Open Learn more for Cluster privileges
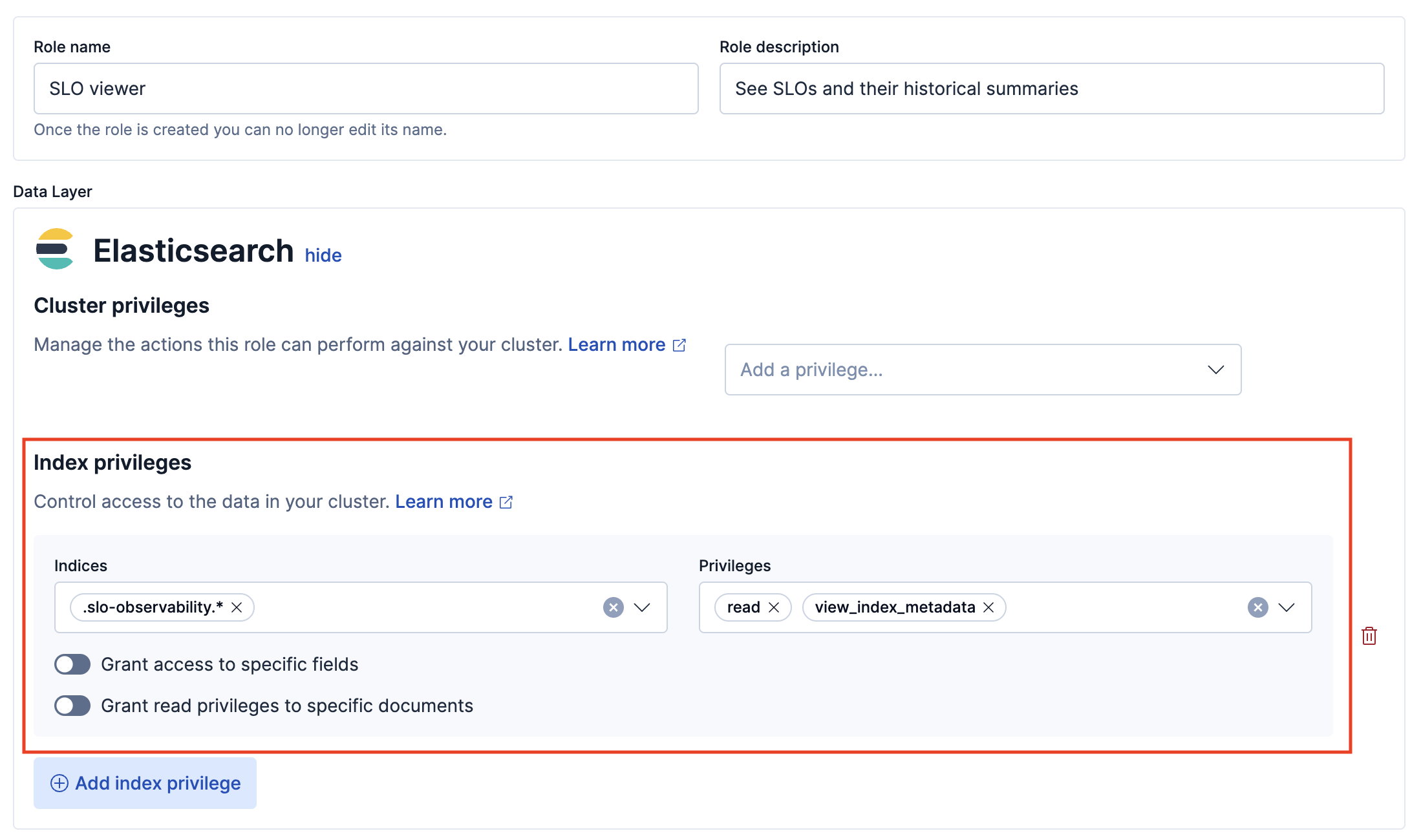1421x840 pixels. point(617,345)
